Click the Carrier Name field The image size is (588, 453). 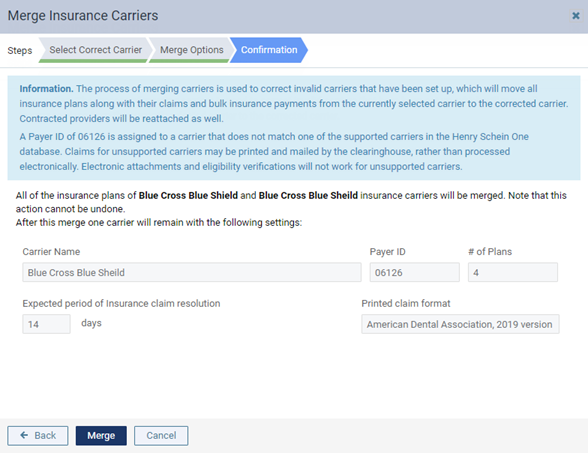tap(192, 272)
